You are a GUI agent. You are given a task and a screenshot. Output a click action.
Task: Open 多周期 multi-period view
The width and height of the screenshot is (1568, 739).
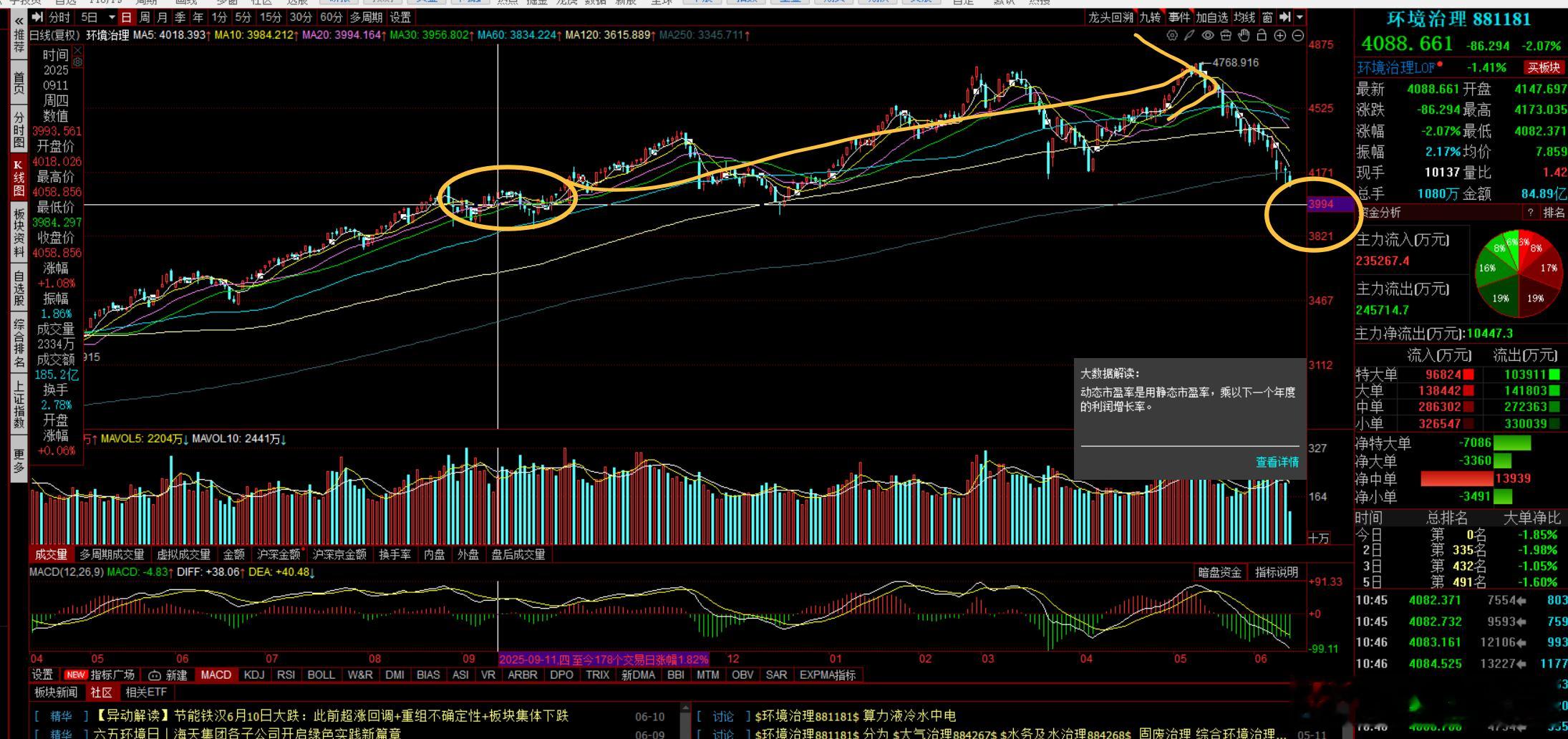[367, 17]
